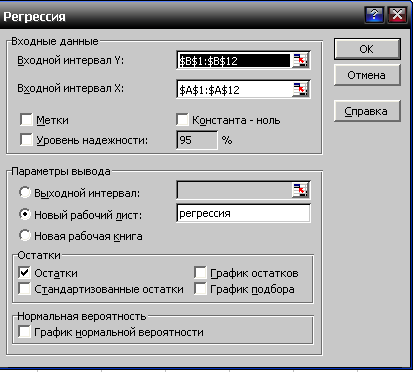Click the Регрессия title bar text
Image resolution: width=413 pixels, height=372 pixels.
tap(35, 17)
